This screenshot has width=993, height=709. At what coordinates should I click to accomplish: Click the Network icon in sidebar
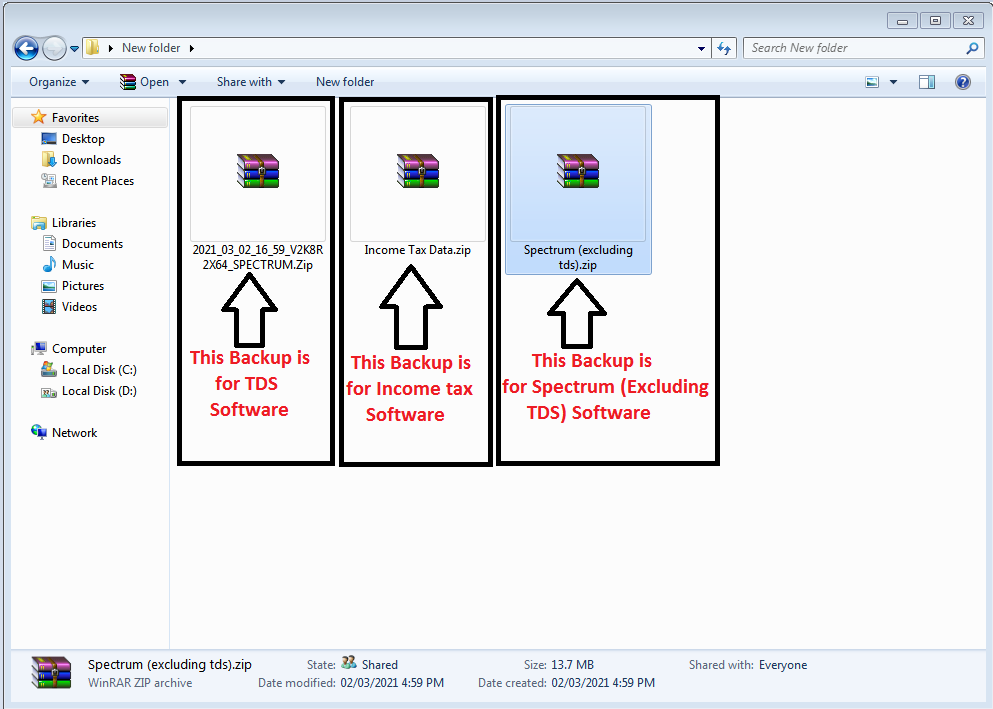click(39, 432)
